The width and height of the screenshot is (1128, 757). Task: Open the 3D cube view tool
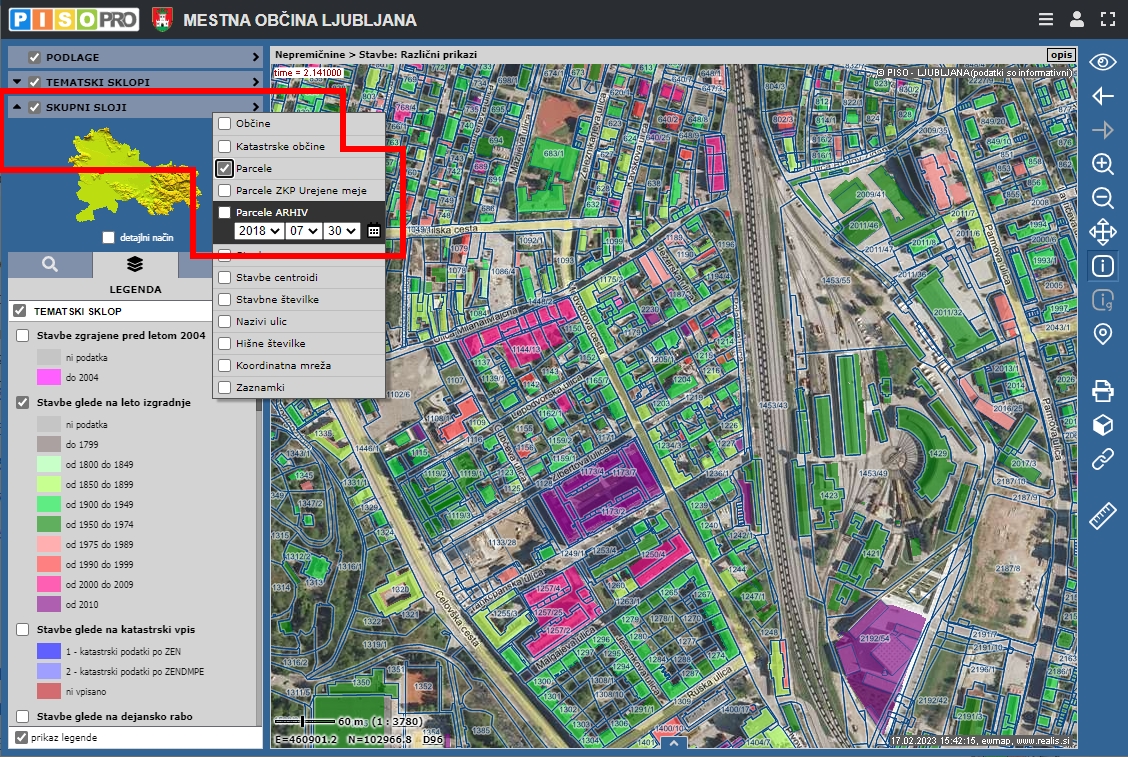click(1102, 425)
